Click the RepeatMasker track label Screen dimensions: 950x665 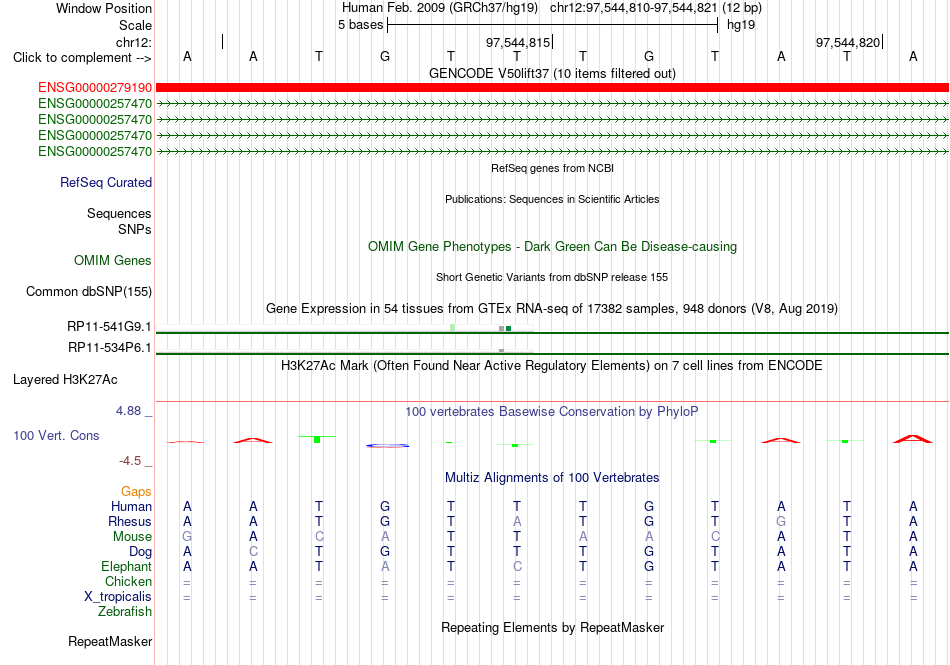110,641
